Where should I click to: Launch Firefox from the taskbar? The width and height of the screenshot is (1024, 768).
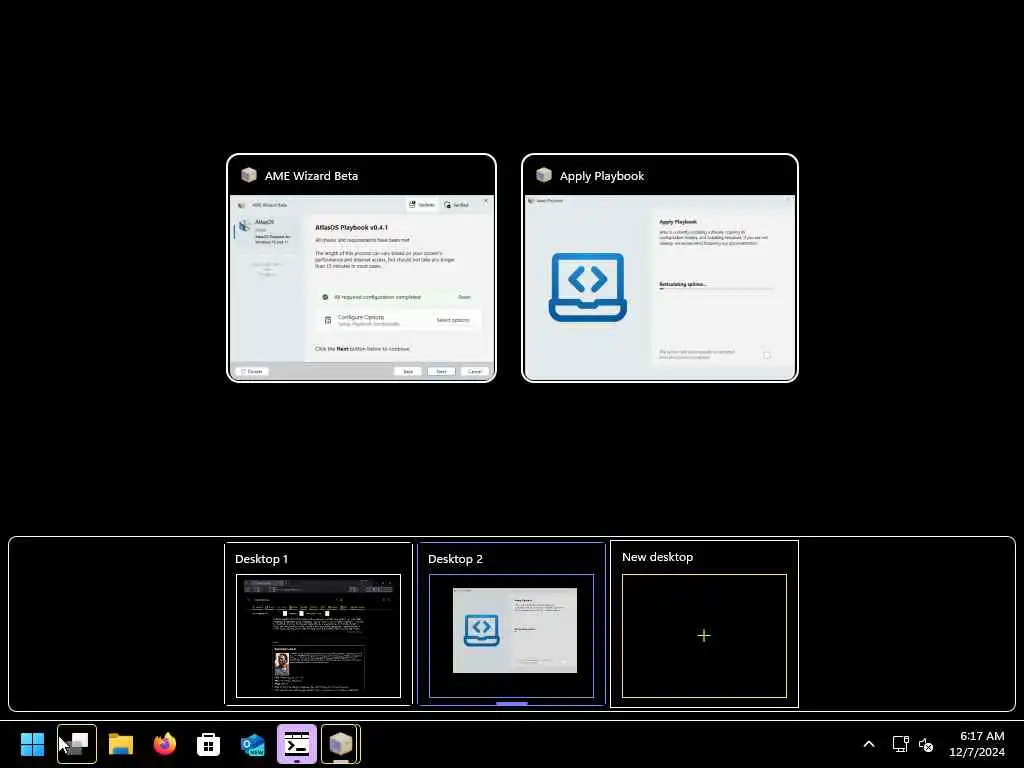coord(165,744)
